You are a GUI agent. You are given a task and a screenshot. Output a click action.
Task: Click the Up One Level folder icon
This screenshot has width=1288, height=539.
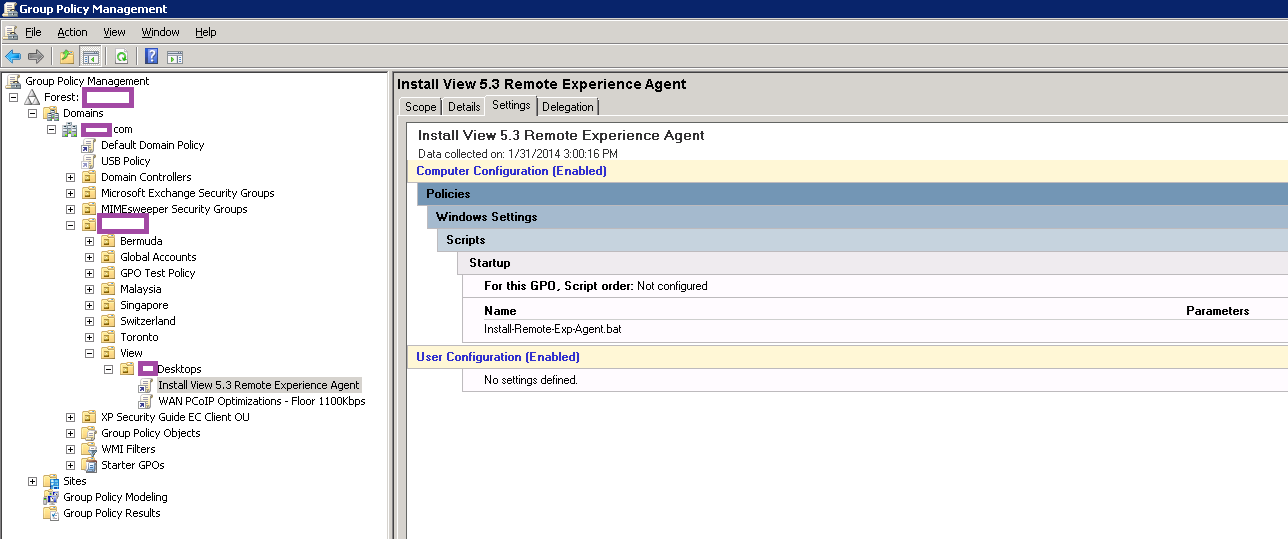tap(66, 56)
